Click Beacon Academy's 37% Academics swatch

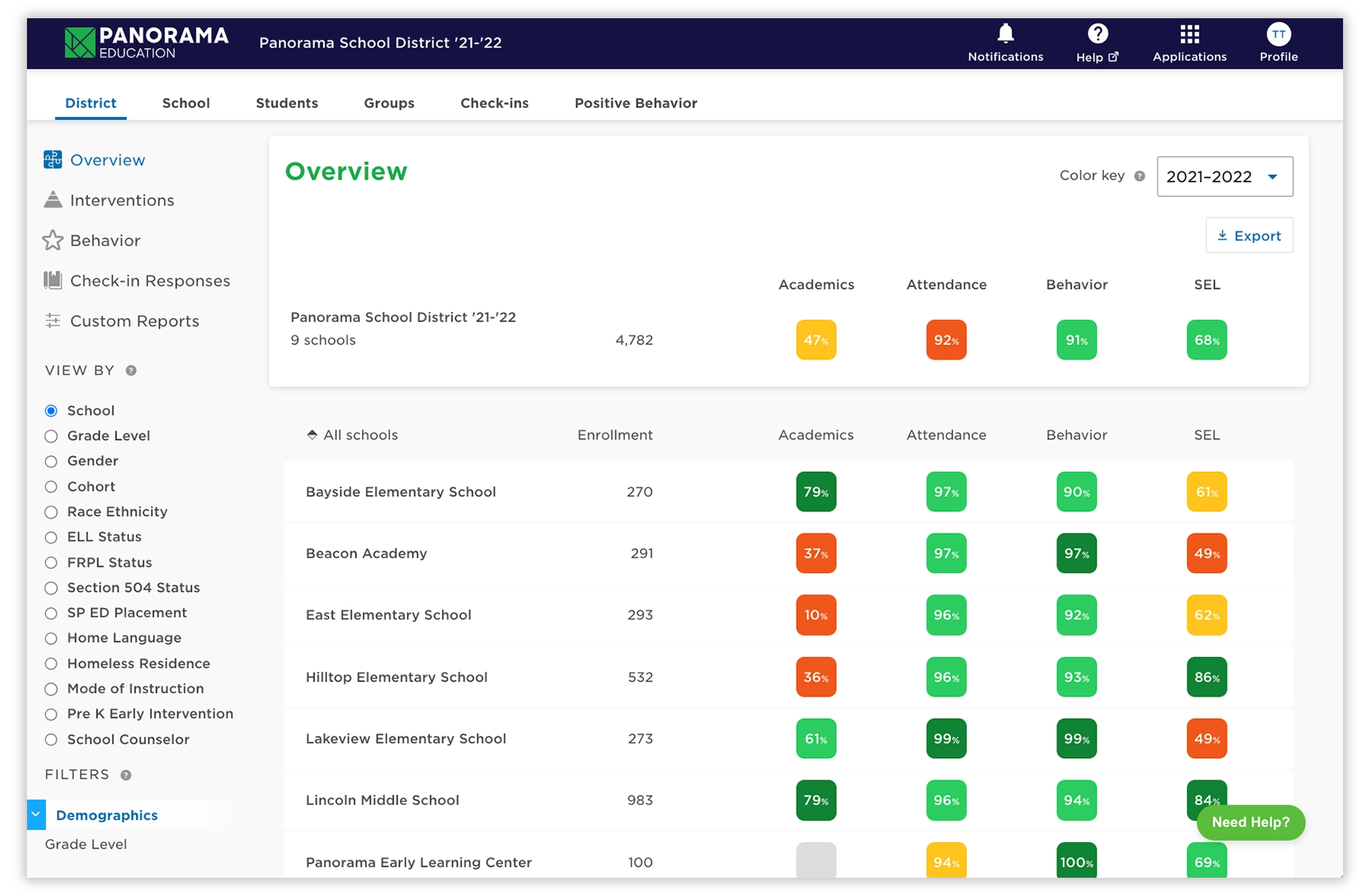pos(816,554)
